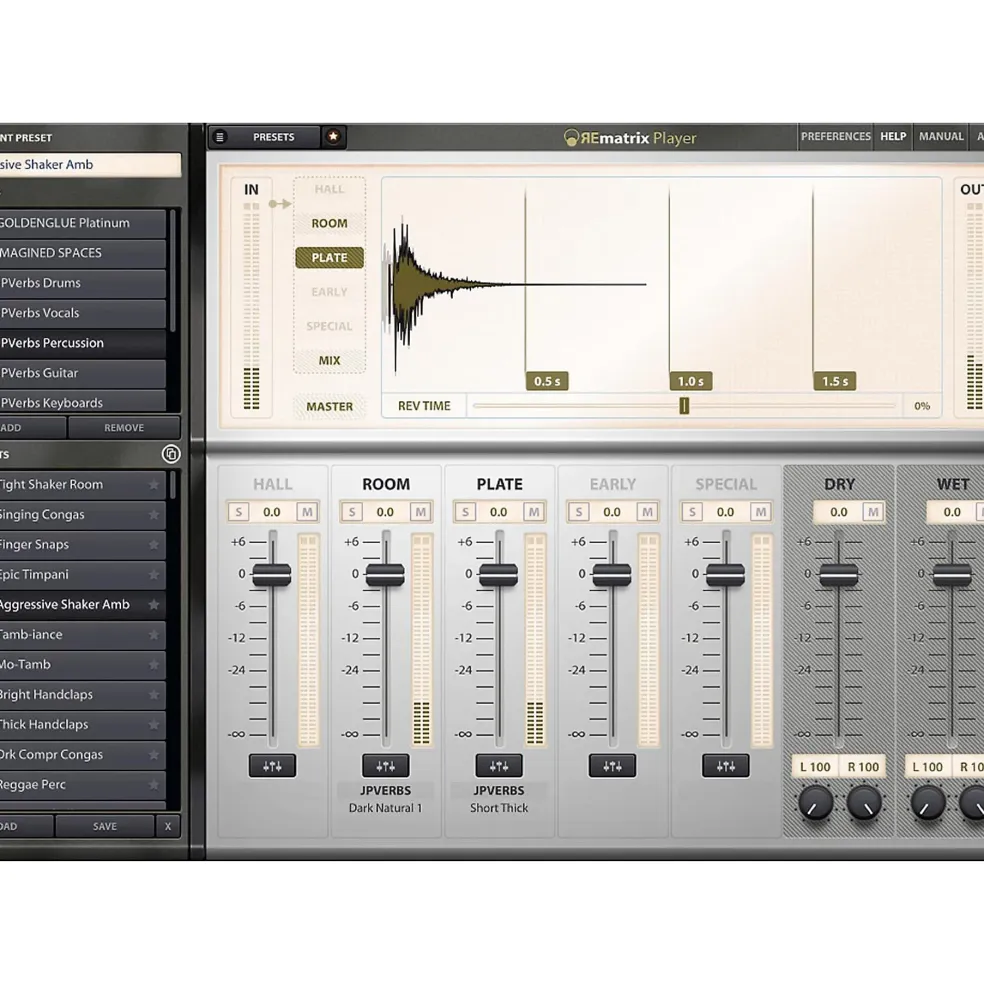Click the PLATE channel fader
984x985 pixels.
[499, 575]
